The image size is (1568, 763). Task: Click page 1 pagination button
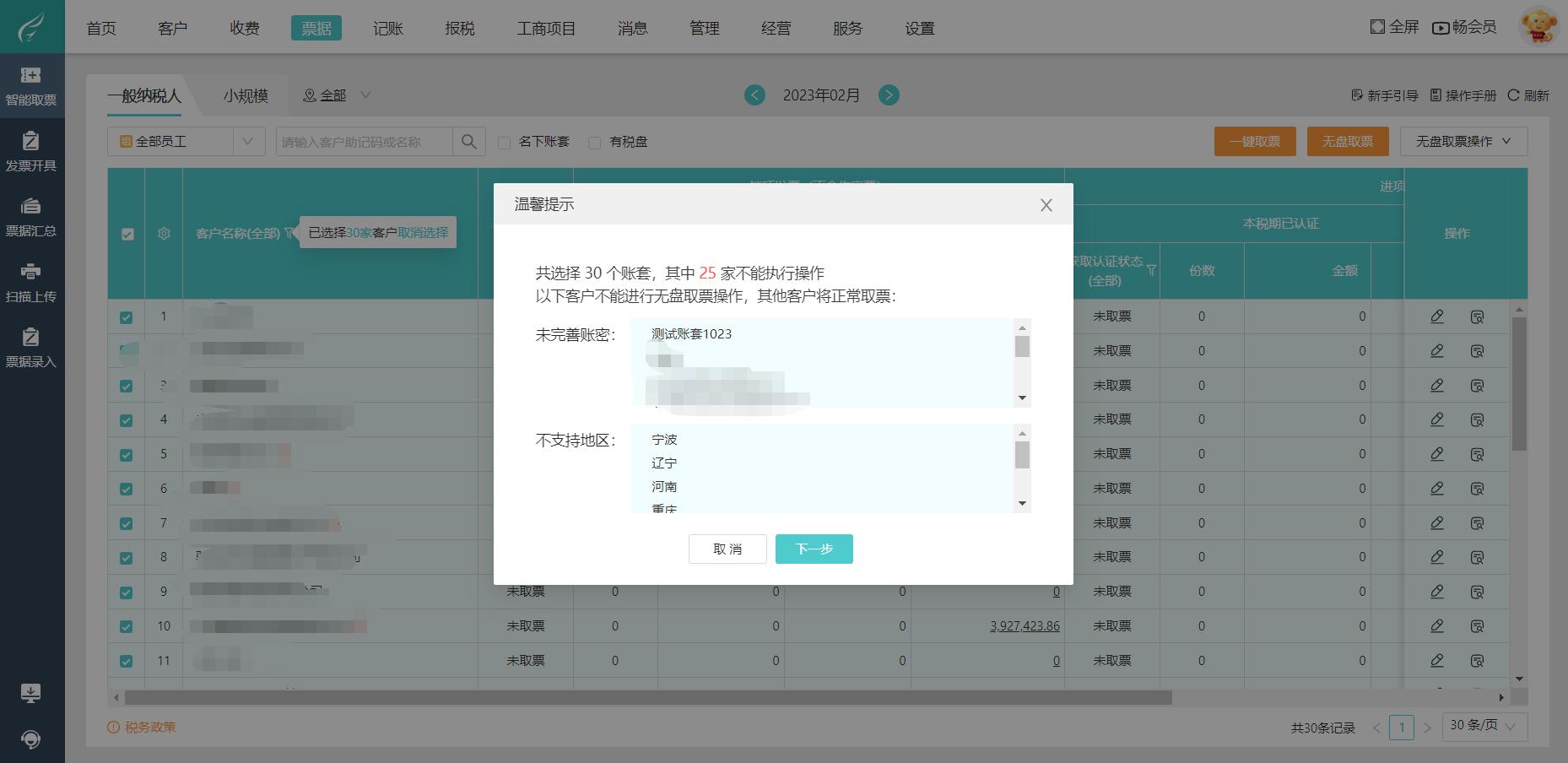pyautogui.click(x=1402, y=727)
